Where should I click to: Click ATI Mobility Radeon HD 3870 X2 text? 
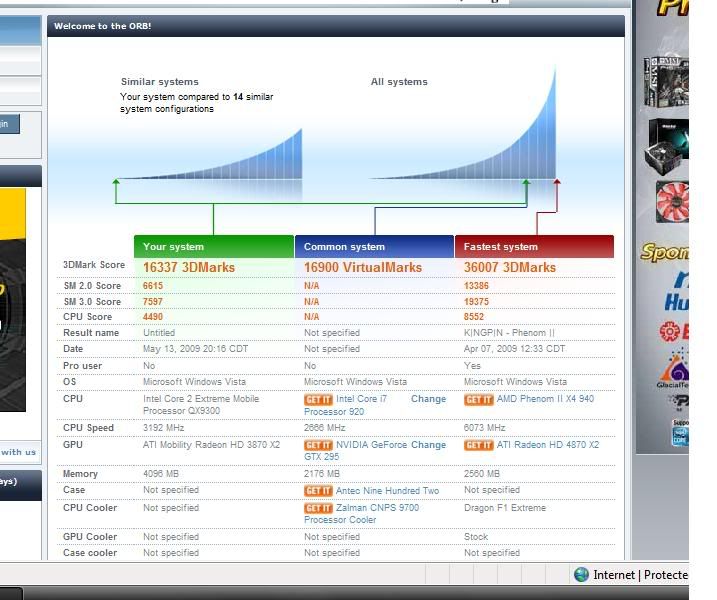(211, 445)
